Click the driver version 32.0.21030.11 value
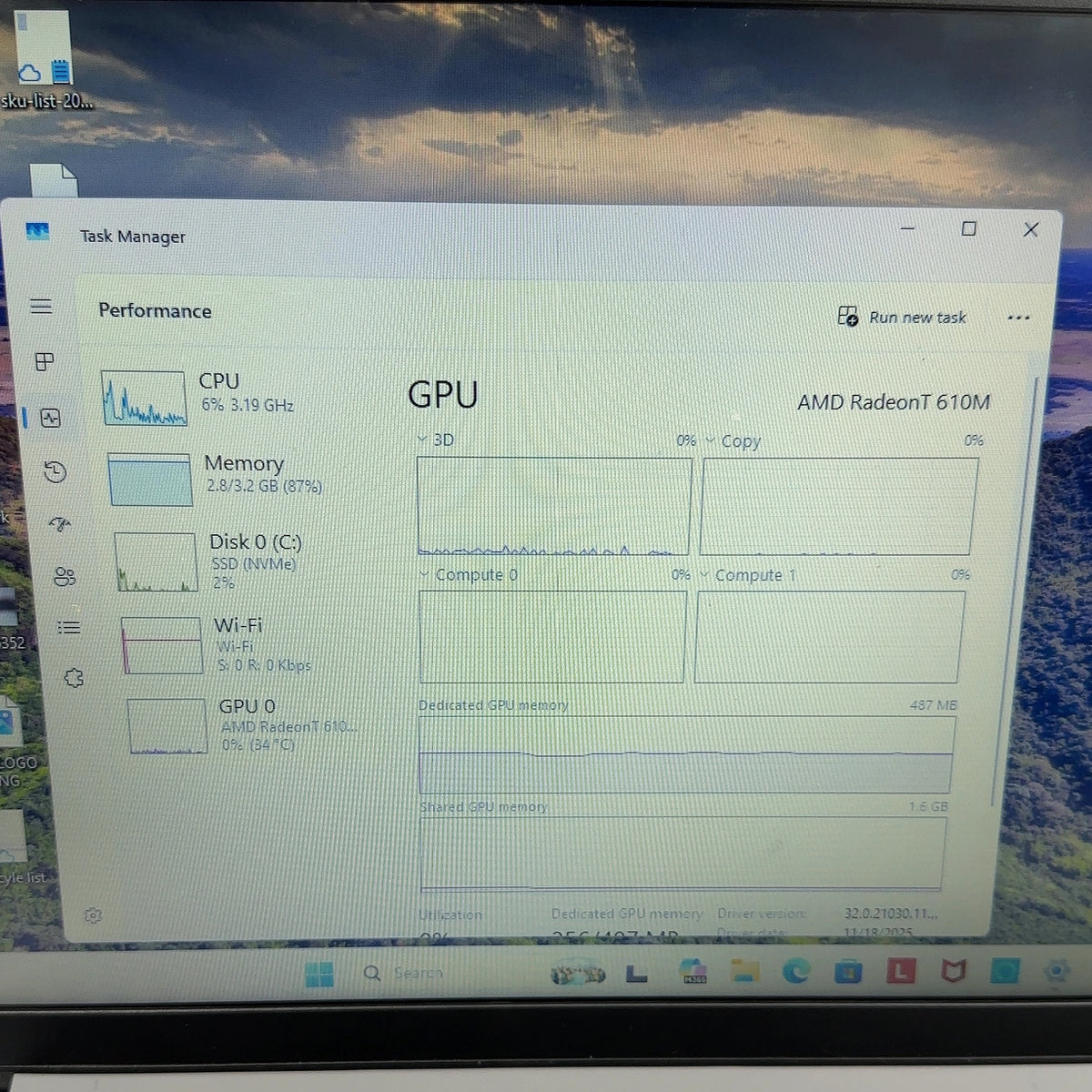The width and height of the screenshot is (1092, 1092). coord(890,913)
